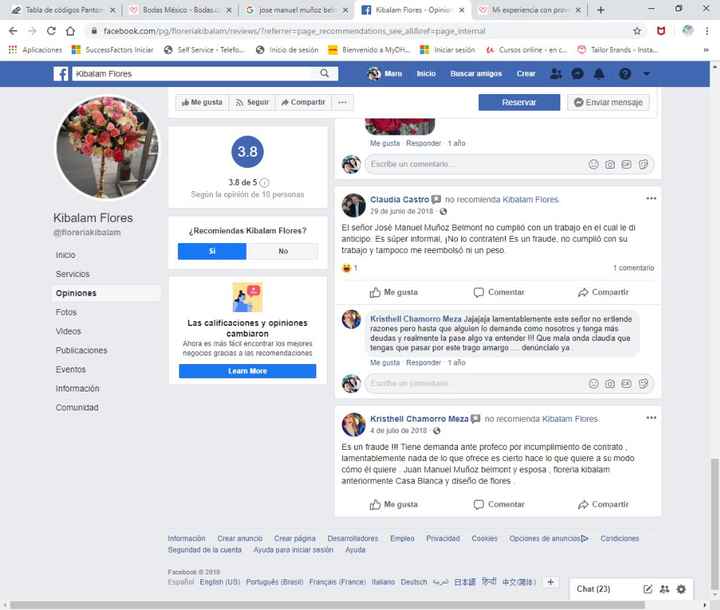The height and width of the screenshot is (610, 720).
Task: Open Messenger icon in header
Action: pyautogui.click(x=578, y=73)
